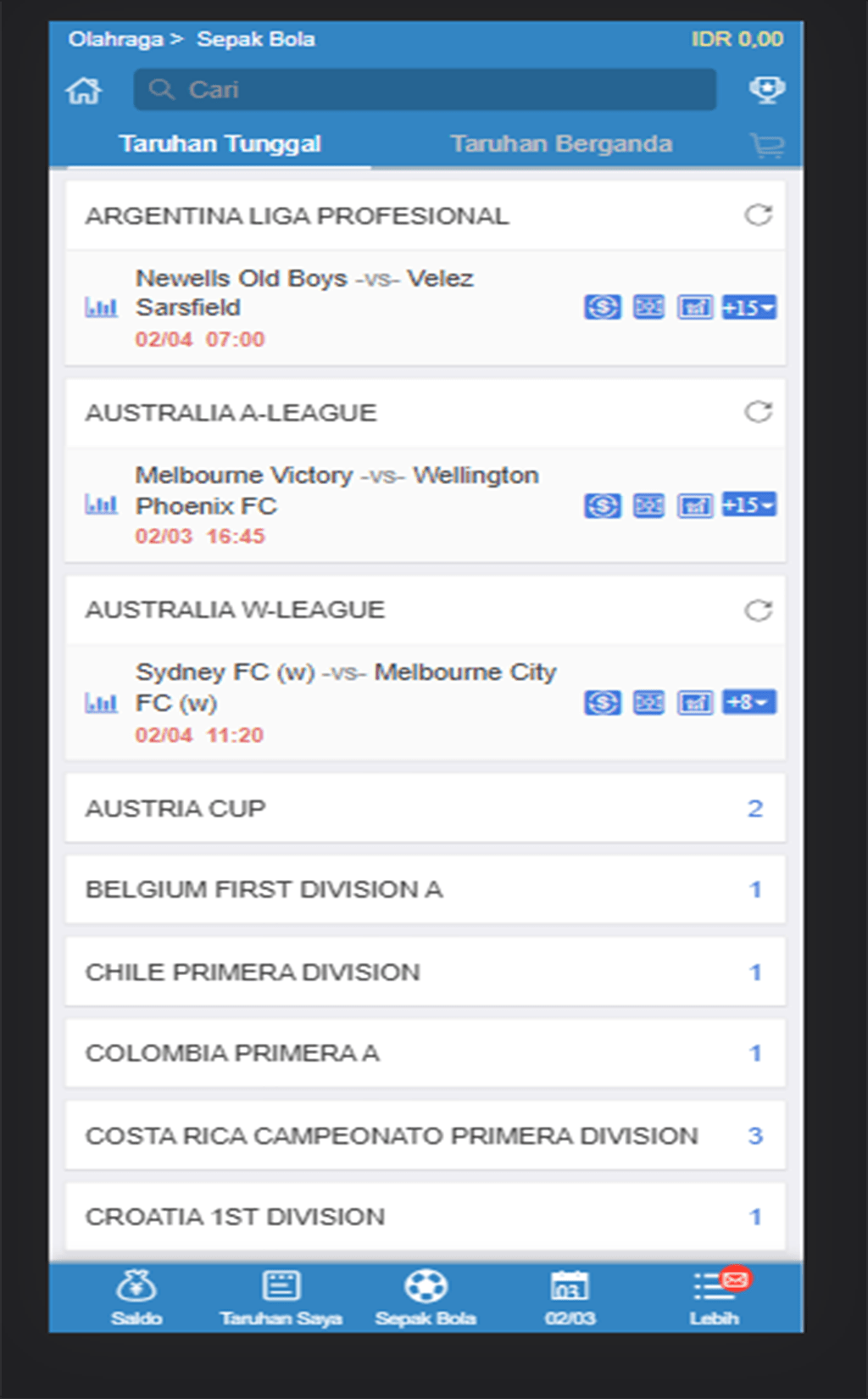Screen dimensions: 868x1399
Task: Refresh the Argentina Liga Profesional section
Action: click(758, 215)
